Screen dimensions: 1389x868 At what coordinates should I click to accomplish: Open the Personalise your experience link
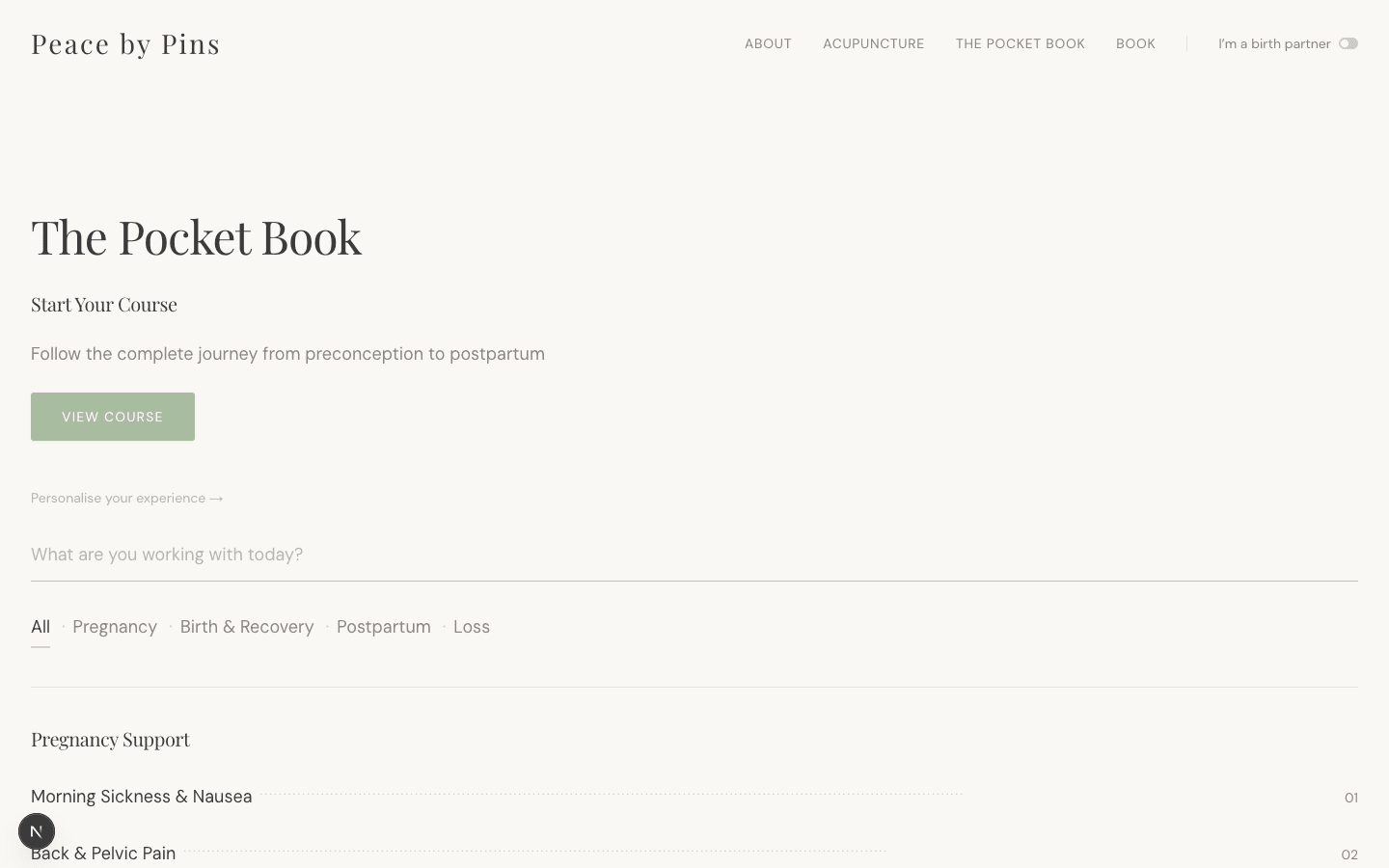pyautogui.click(x=118, y=498)
